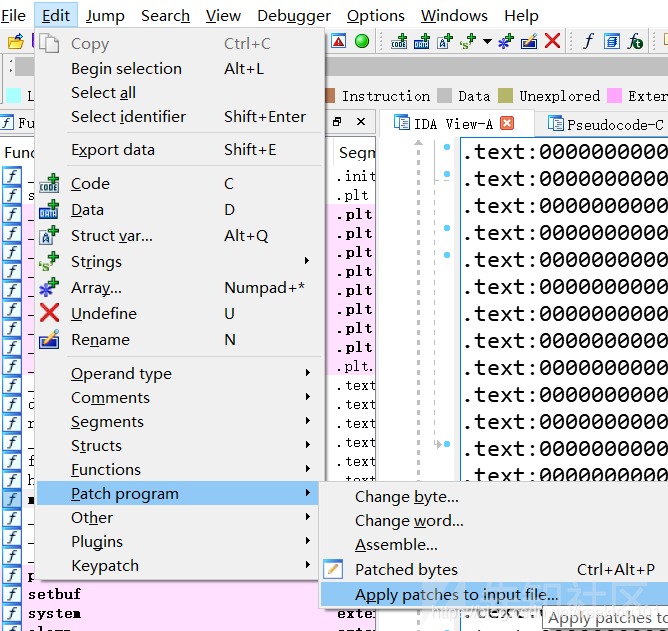Click the red warning triangle toolbar icon

(339, 41)
